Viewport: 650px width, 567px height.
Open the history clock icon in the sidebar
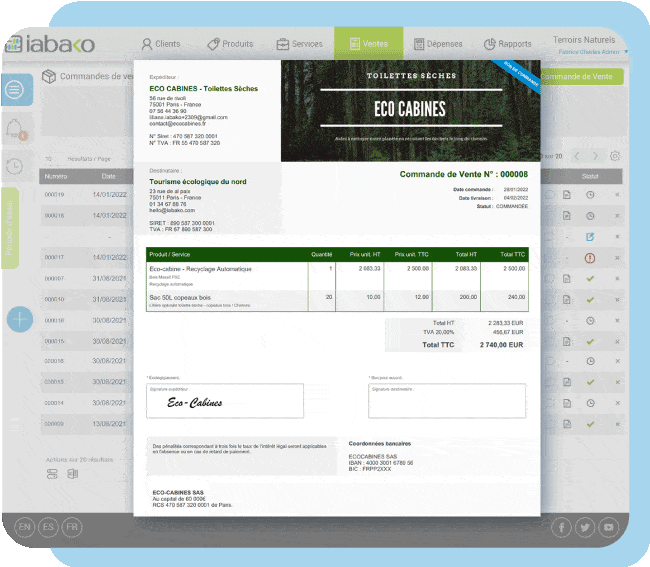[x=15, y=167]
